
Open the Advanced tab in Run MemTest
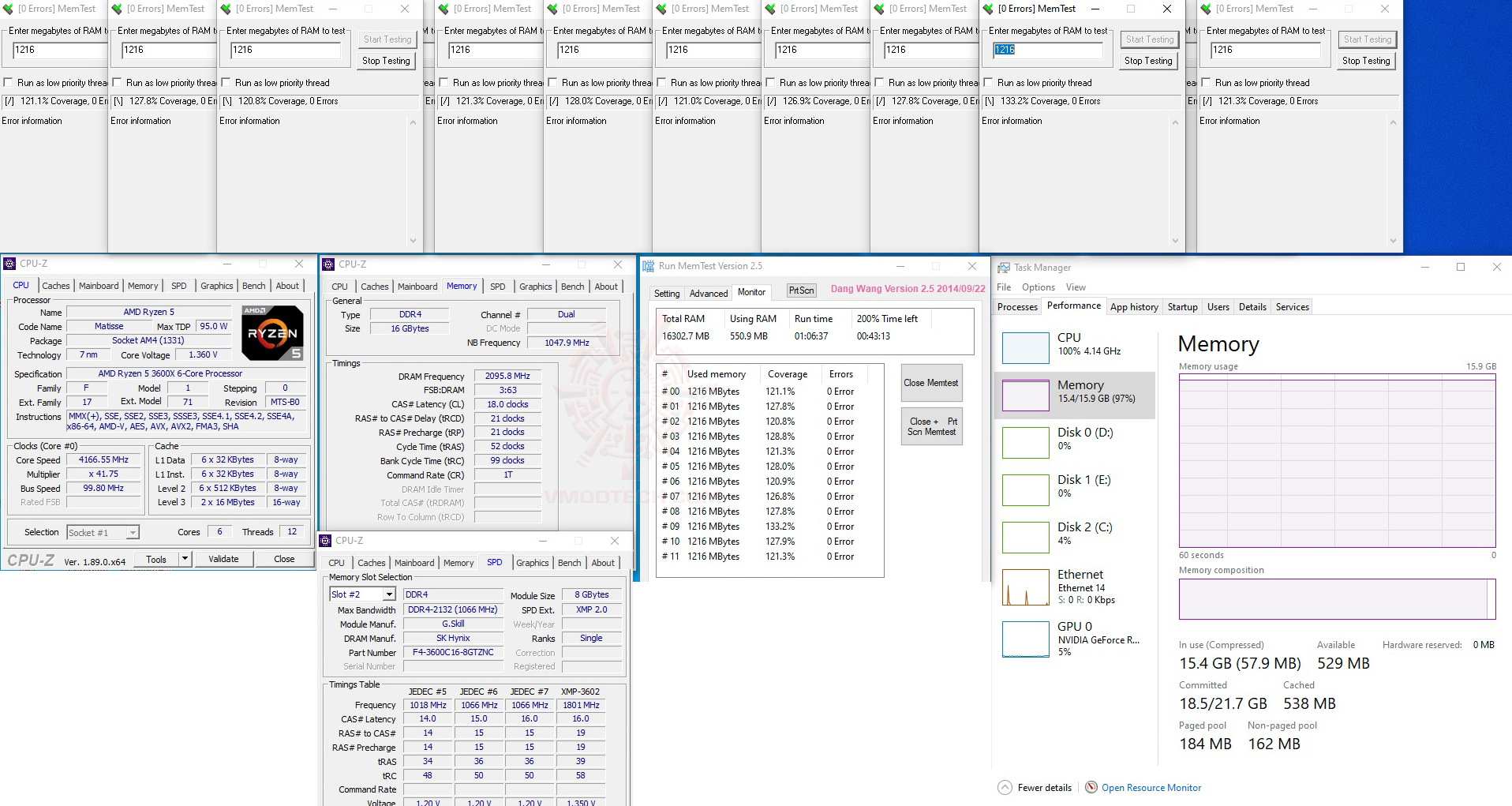coord(709,294)
